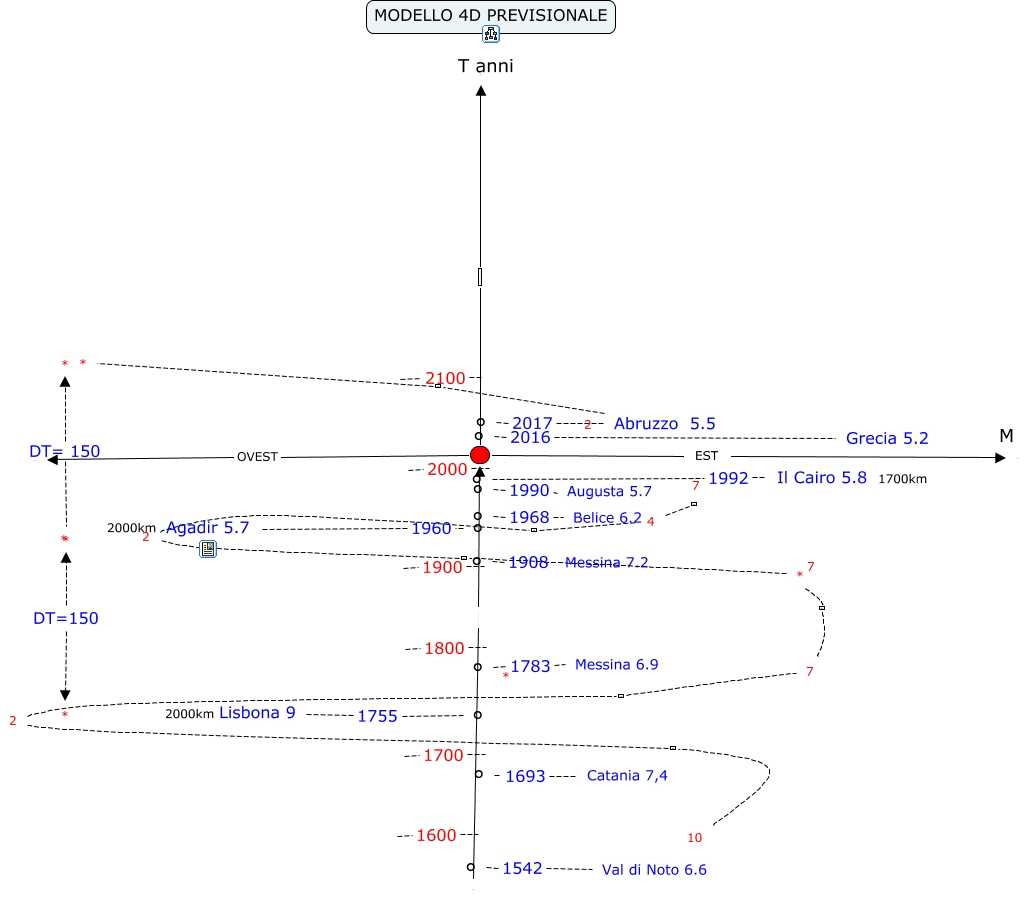1029x899 pixels.
Task: Click the year 1908 node
Action: (x=528, y=562)
